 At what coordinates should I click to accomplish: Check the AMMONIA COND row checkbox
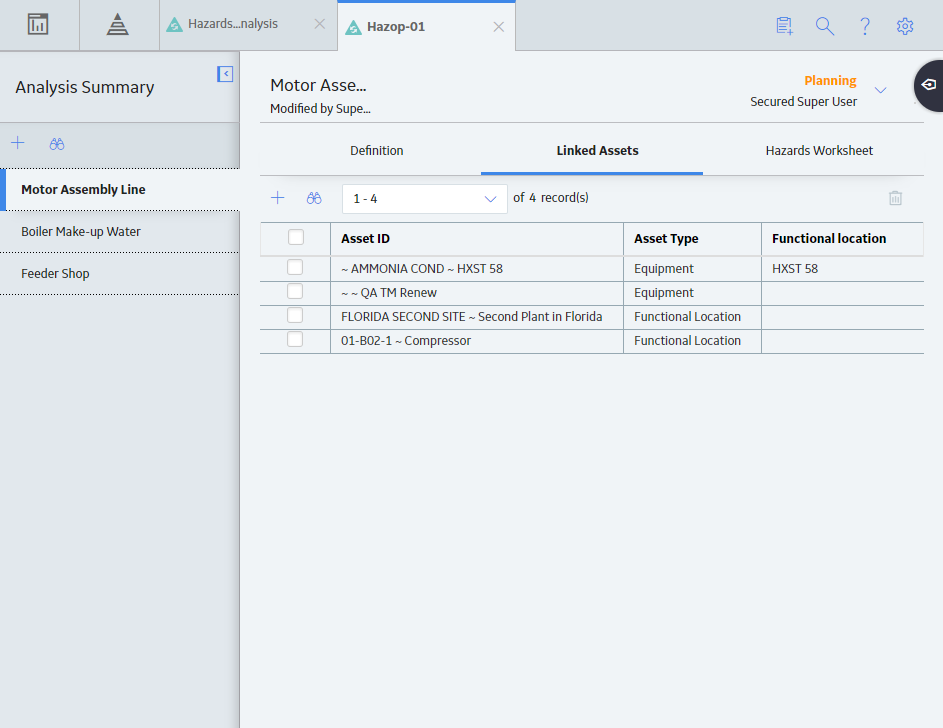pyautogui.click(x=295, y=268)
